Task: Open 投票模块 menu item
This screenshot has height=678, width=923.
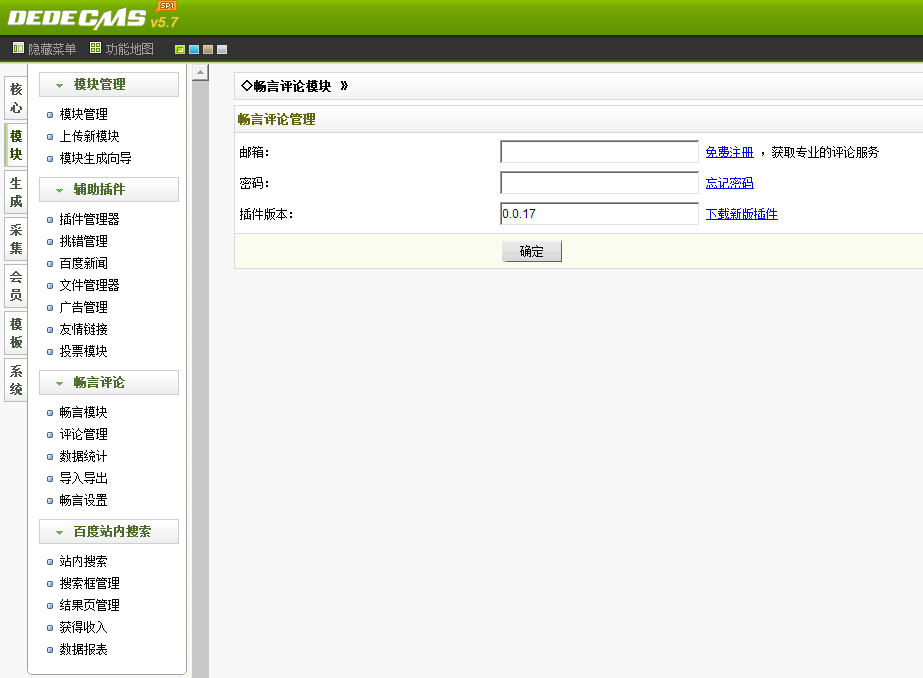Action: point(84,351)
